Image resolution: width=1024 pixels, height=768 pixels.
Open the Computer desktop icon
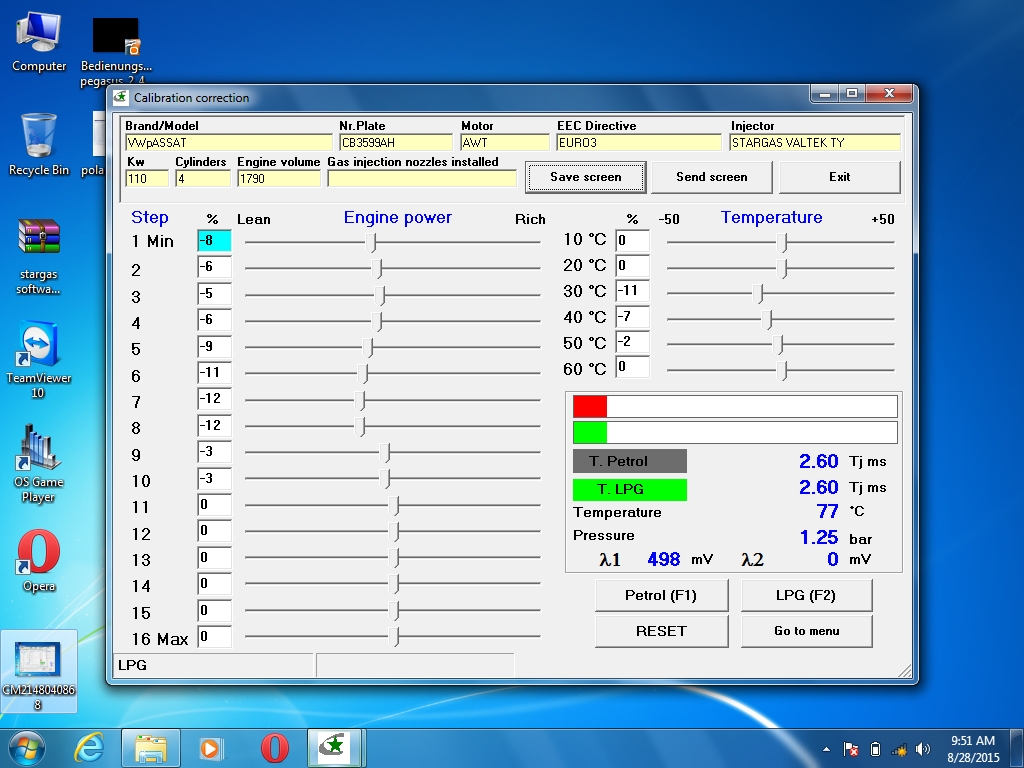coord(39,41)
